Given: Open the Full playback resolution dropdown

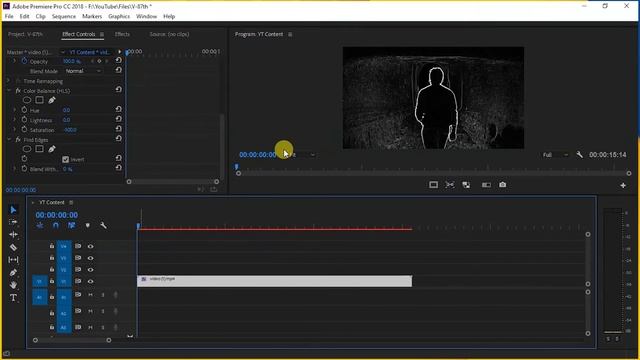Looking at the screenshot, I should 555,155.
